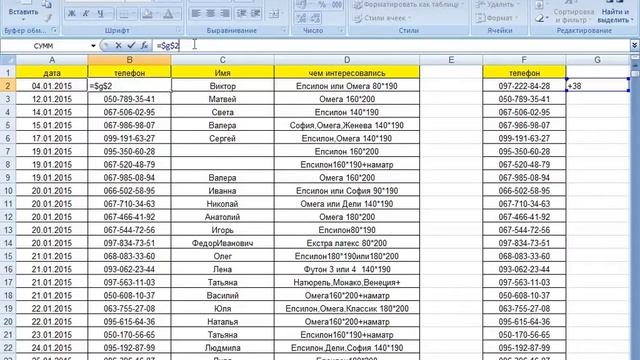Click the date cell 04.01.2015

pos(52,86)
